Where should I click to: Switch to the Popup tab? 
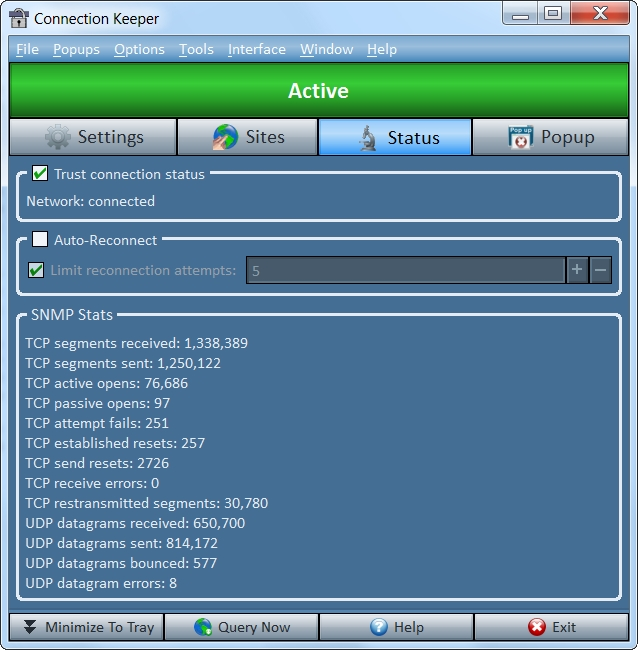(x=551, y=137)
